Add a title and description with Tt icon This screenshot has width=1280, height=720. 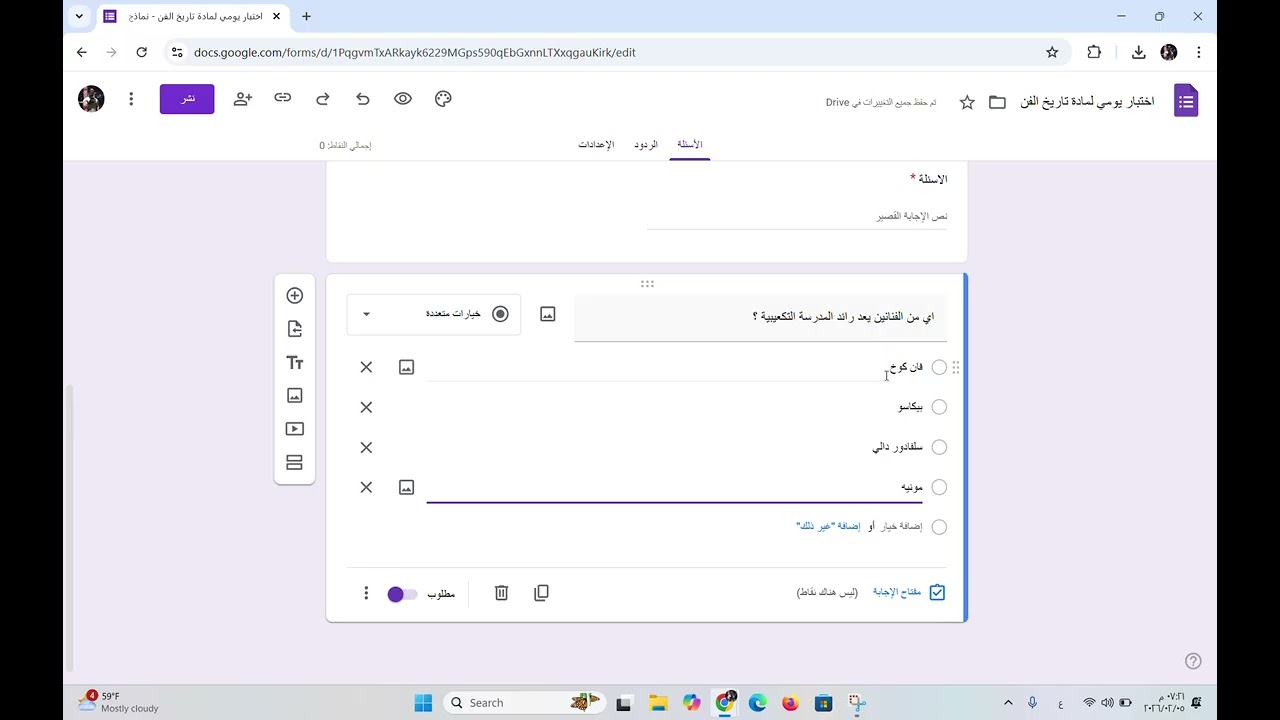click(294, 363)
